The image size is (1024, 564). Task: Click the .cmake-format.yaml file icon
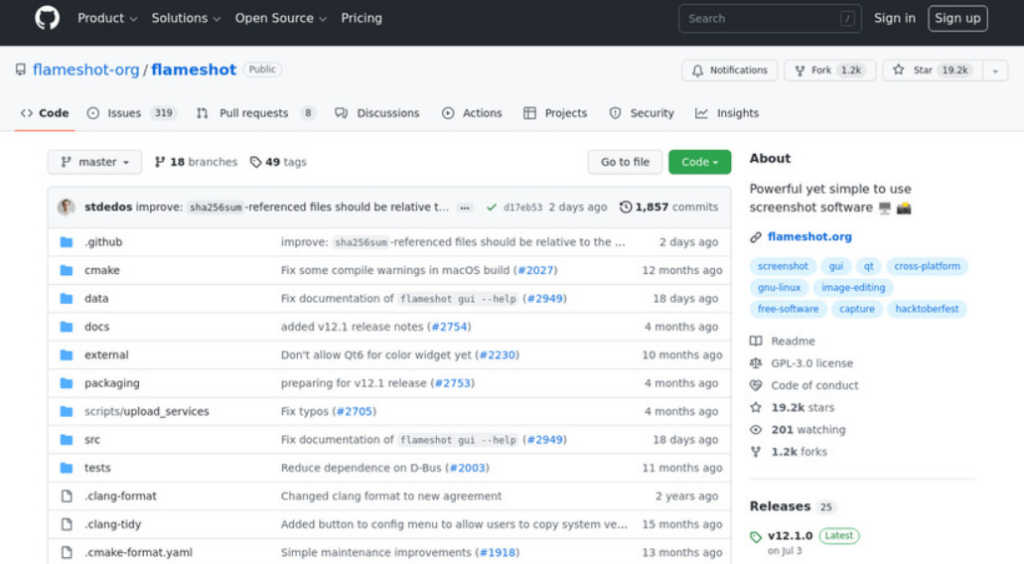pyautogui.click(x=66, y=552)
